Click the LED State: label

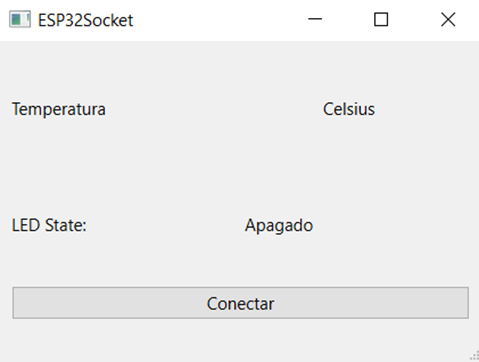[49, 225]
